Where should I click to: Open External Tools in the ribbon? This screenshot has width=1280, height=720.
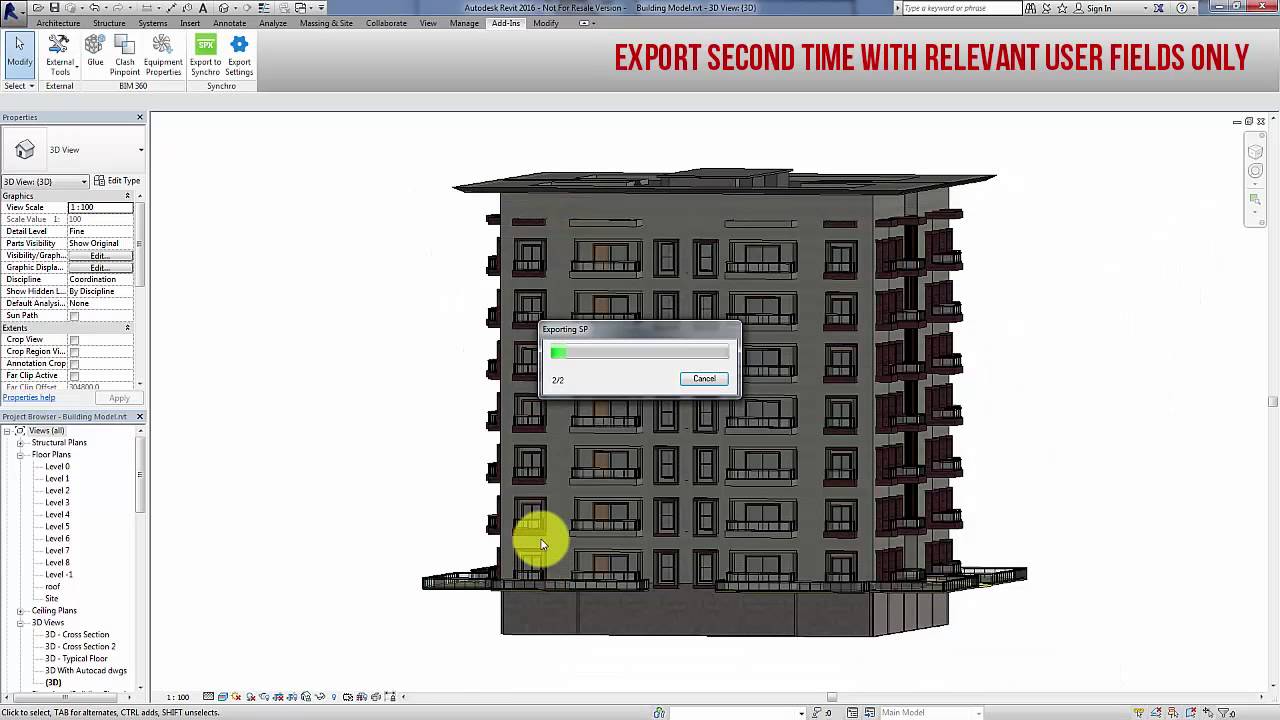tap(59, 55)
